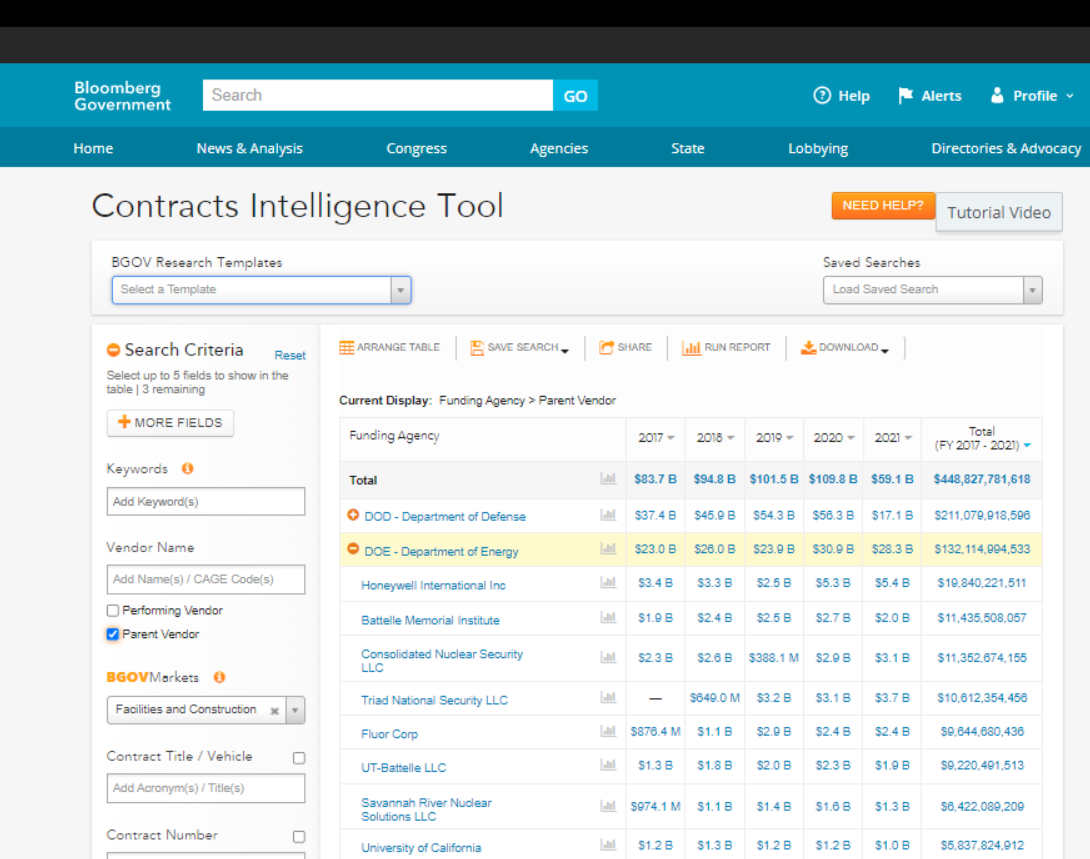This screenshot has height=859, width=1090.
Task: Sort by Total FY 2017-2021 arrow
Action: 1027,445
